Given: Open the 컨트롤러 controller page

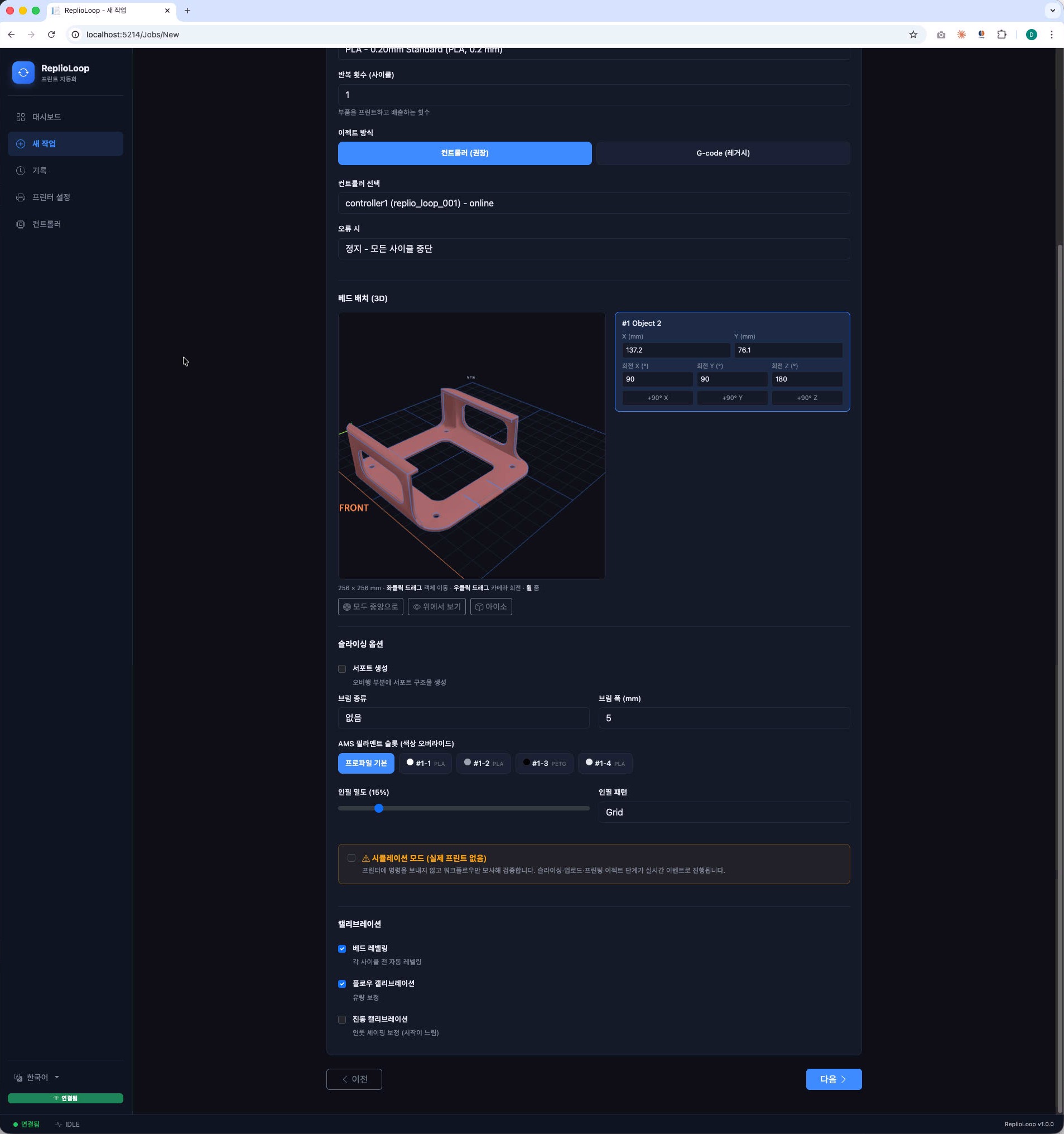Looking at the screenshot, I should pos(65,224).
